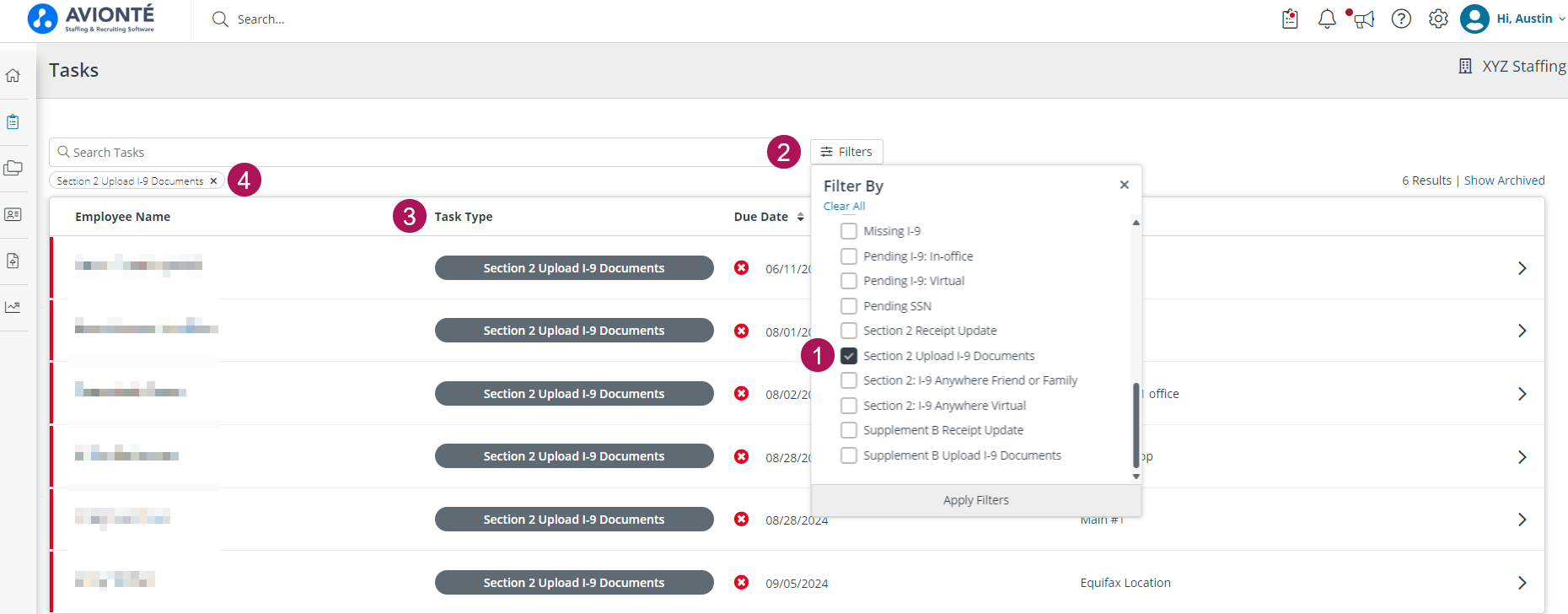Expand the Hi, Austin user menu

pyautogui.click(x=1531, y=19)
